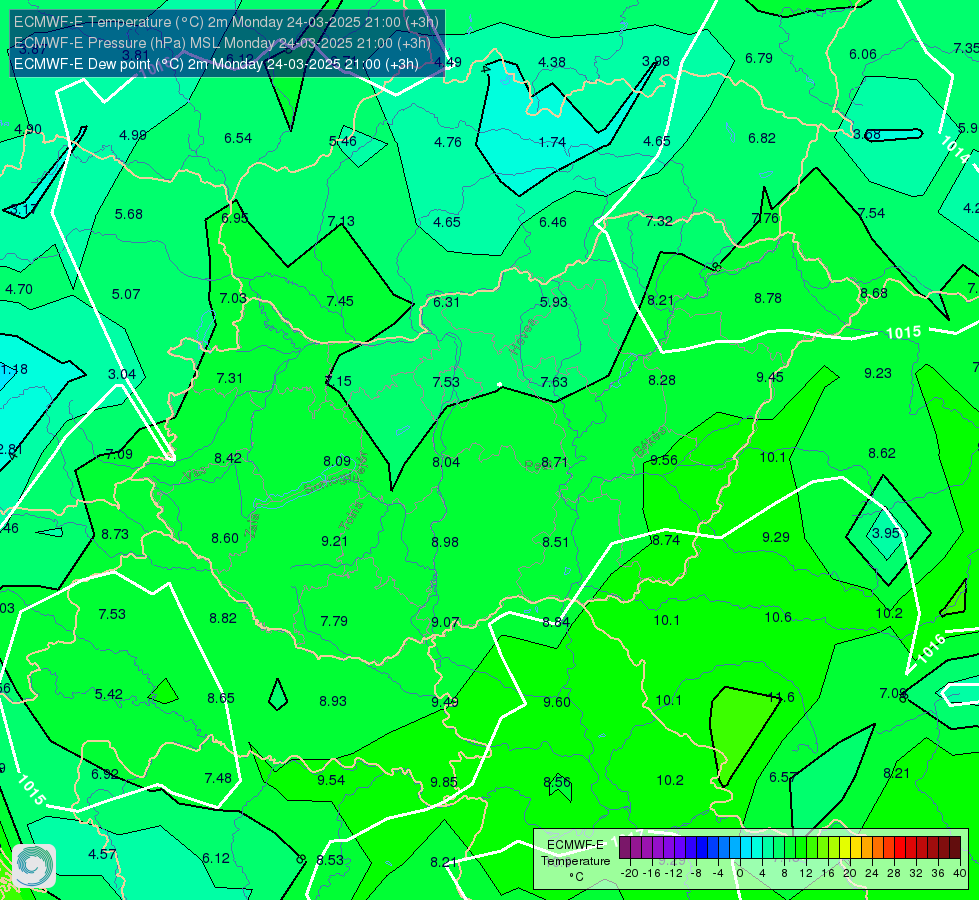Click the 7.54 temperature value

872,213
